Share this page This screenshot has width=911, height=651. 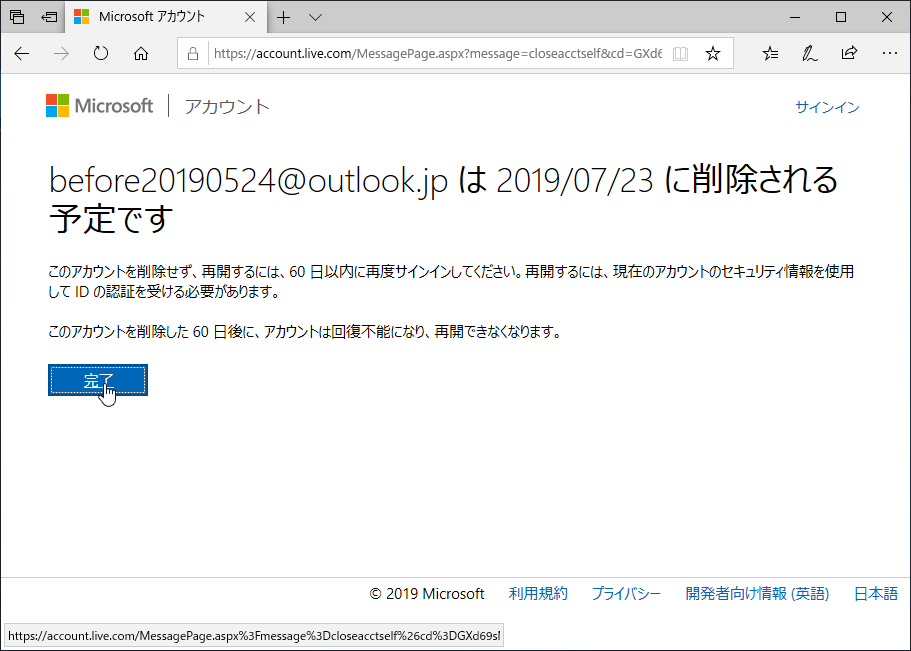(x=849, y=53)
